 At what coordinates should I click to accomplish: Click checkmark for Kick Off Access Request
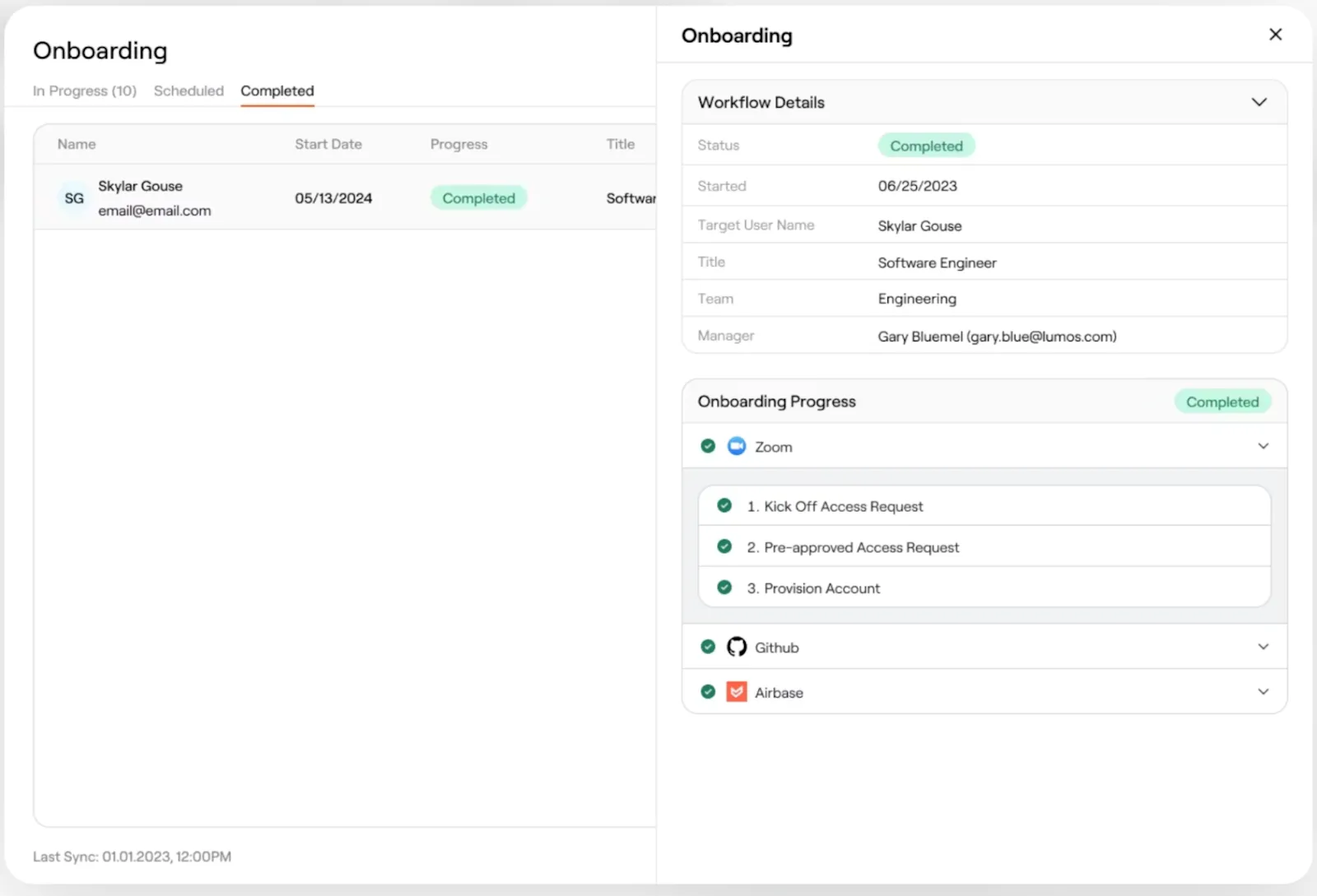tap(724, 505)
